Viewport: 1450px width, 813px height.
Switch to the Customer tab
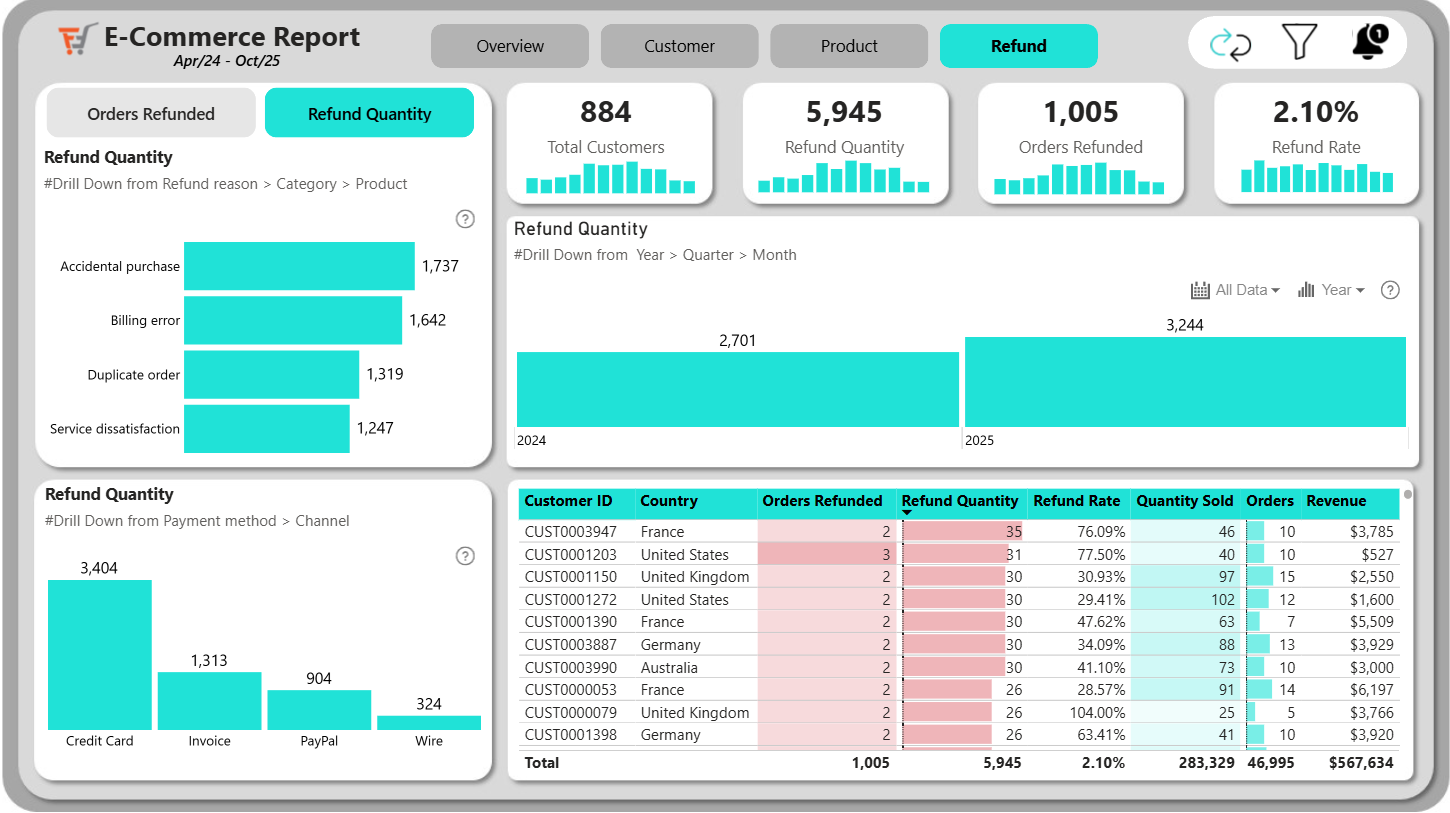click(680, 46)
